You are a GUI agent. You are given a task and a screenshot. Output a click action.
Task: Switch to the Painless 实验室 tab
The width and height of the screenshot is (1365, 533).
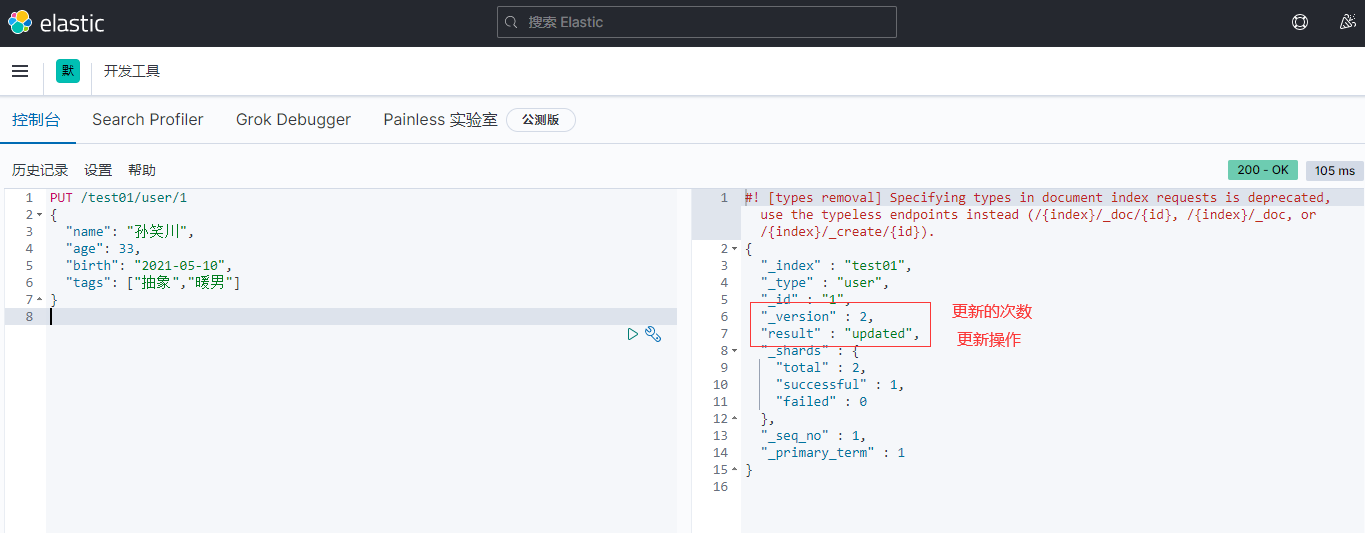coord(440,120)
